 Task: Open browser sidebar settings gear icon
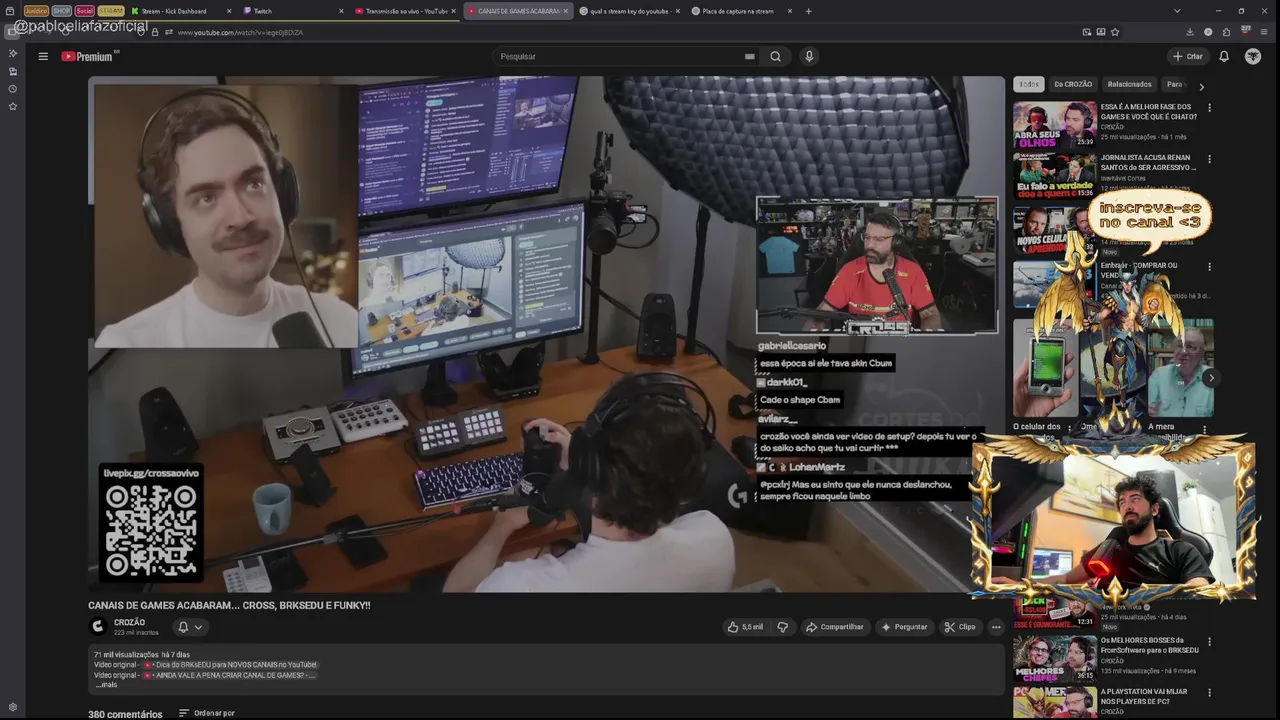pyautogui.click(x=13, y=707)
